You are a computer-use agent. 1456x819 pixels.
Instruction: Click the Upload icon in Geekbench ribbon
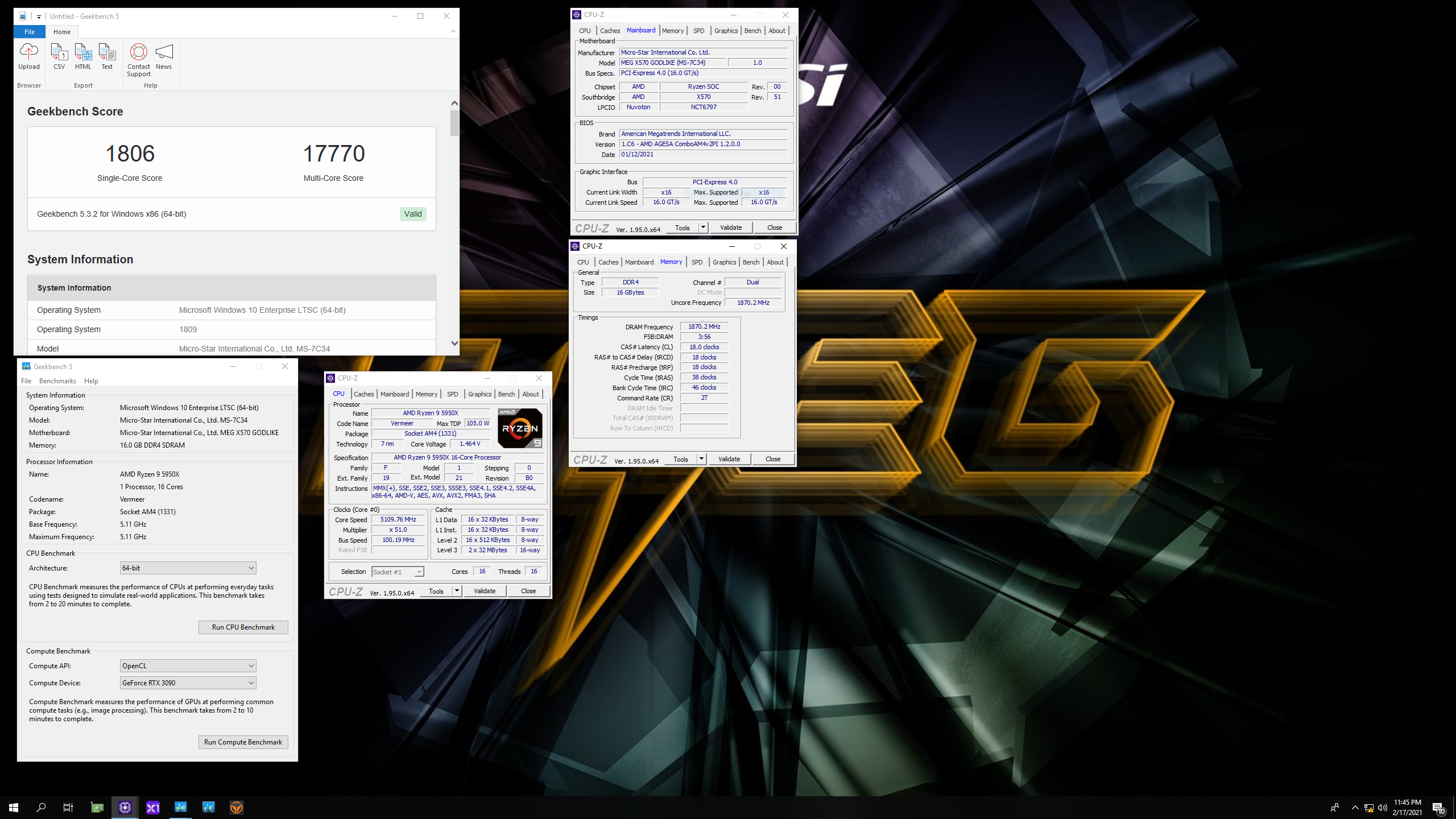(29, 56)
